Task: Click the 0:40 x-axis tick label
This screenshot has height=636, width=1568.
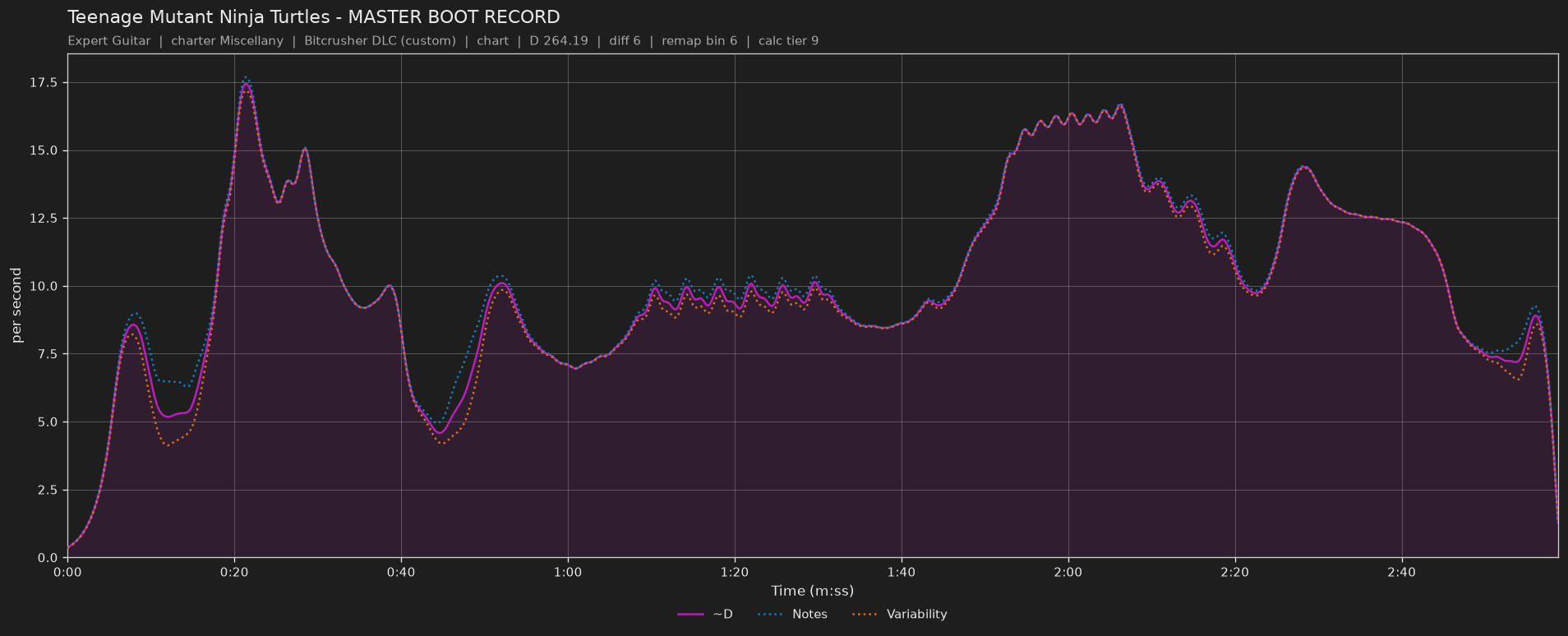Action: pos(401,572)
